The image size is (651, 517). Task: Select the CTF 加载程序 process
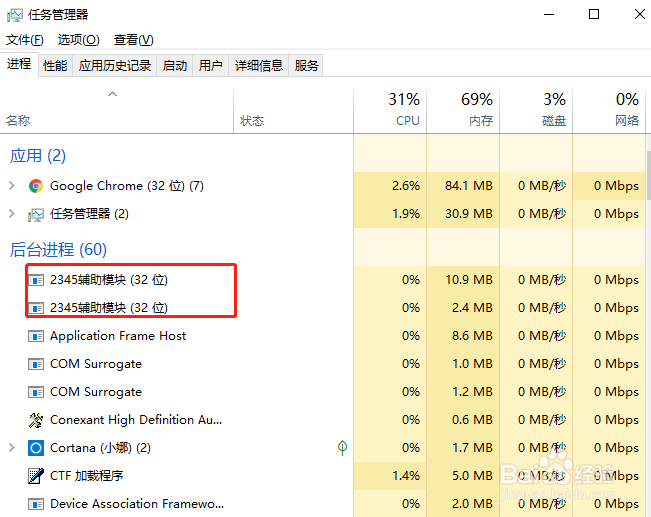click(x=86, y=476)
